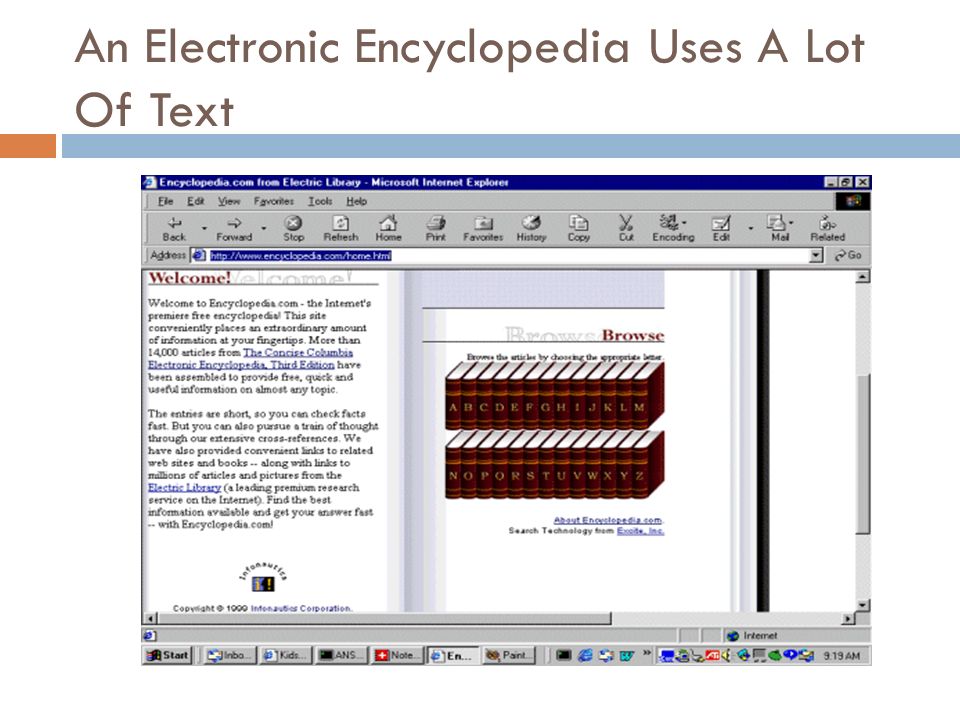Switch to the Paint taskbar window
The image size is (960, 720).
point(508,655)
